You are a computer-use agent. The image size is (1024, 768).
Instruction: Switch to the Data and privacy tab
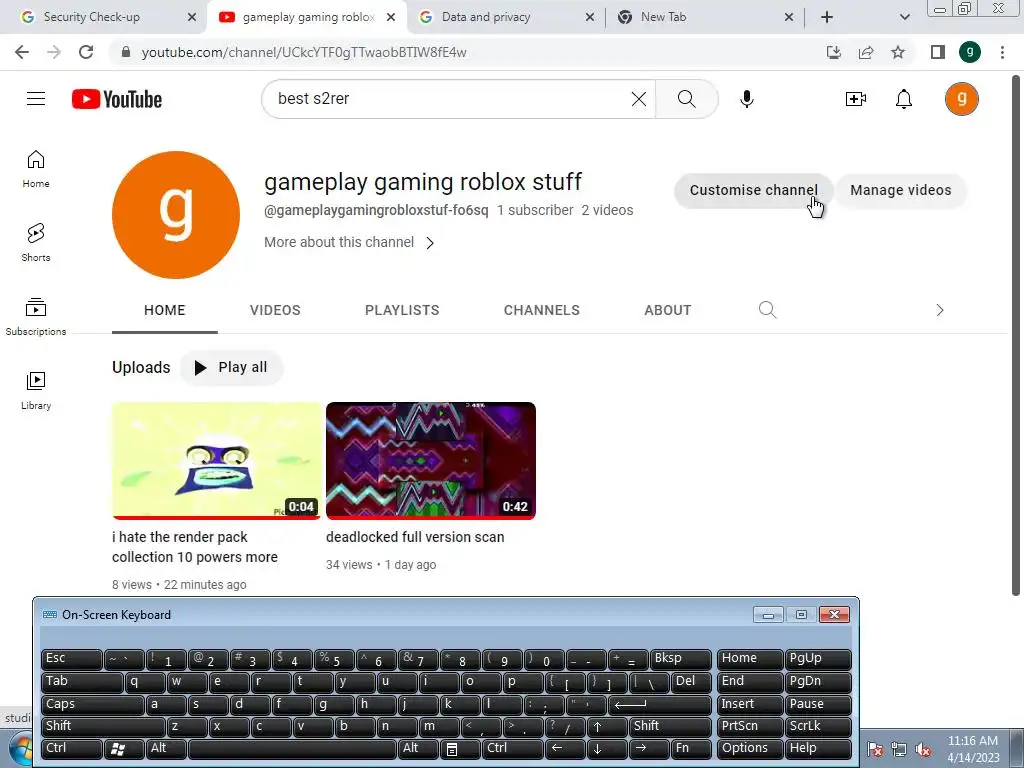[x=486, y=17]
